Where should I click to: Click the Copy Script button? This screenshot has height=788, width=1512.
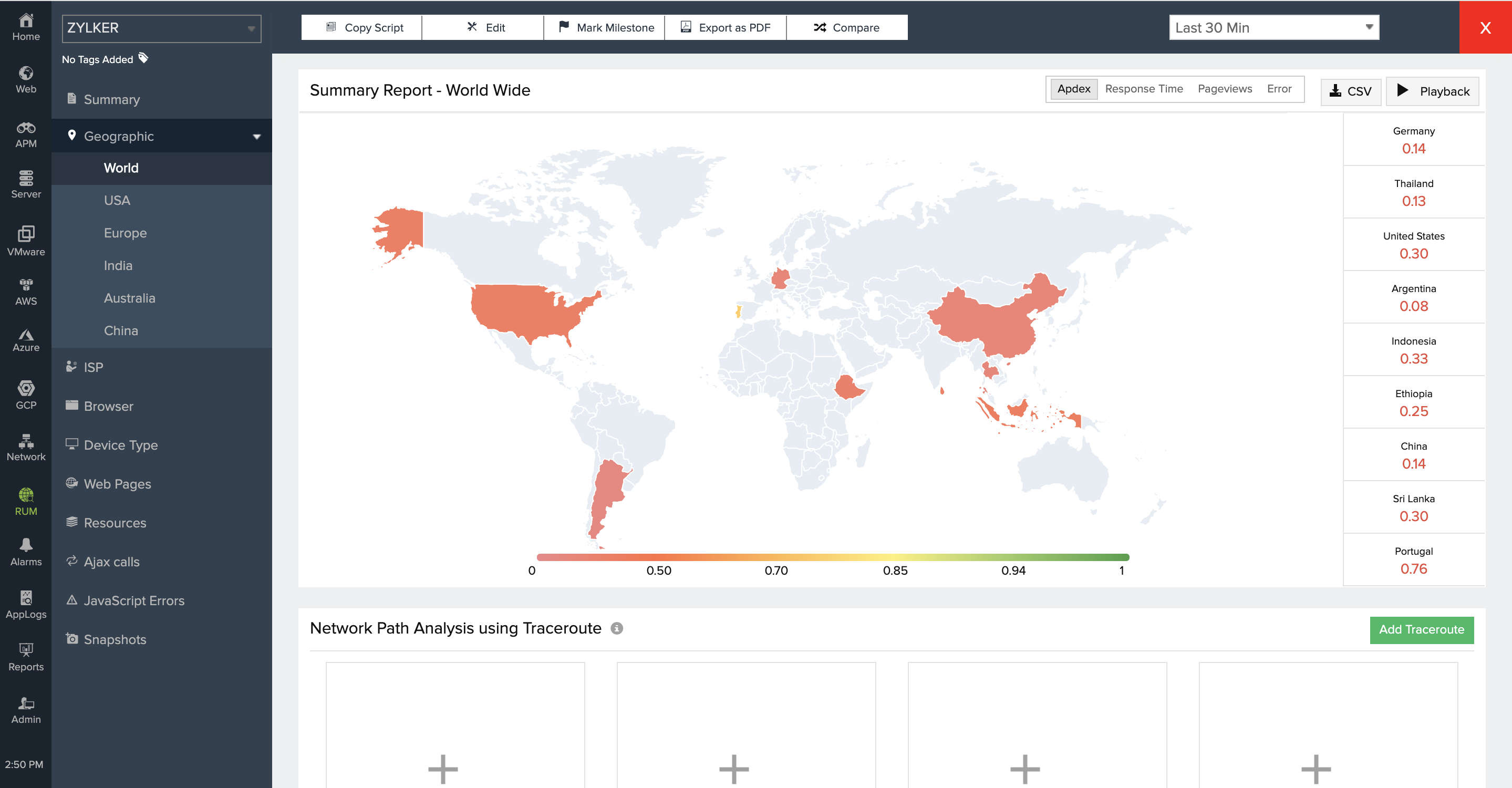click(361, 27)
